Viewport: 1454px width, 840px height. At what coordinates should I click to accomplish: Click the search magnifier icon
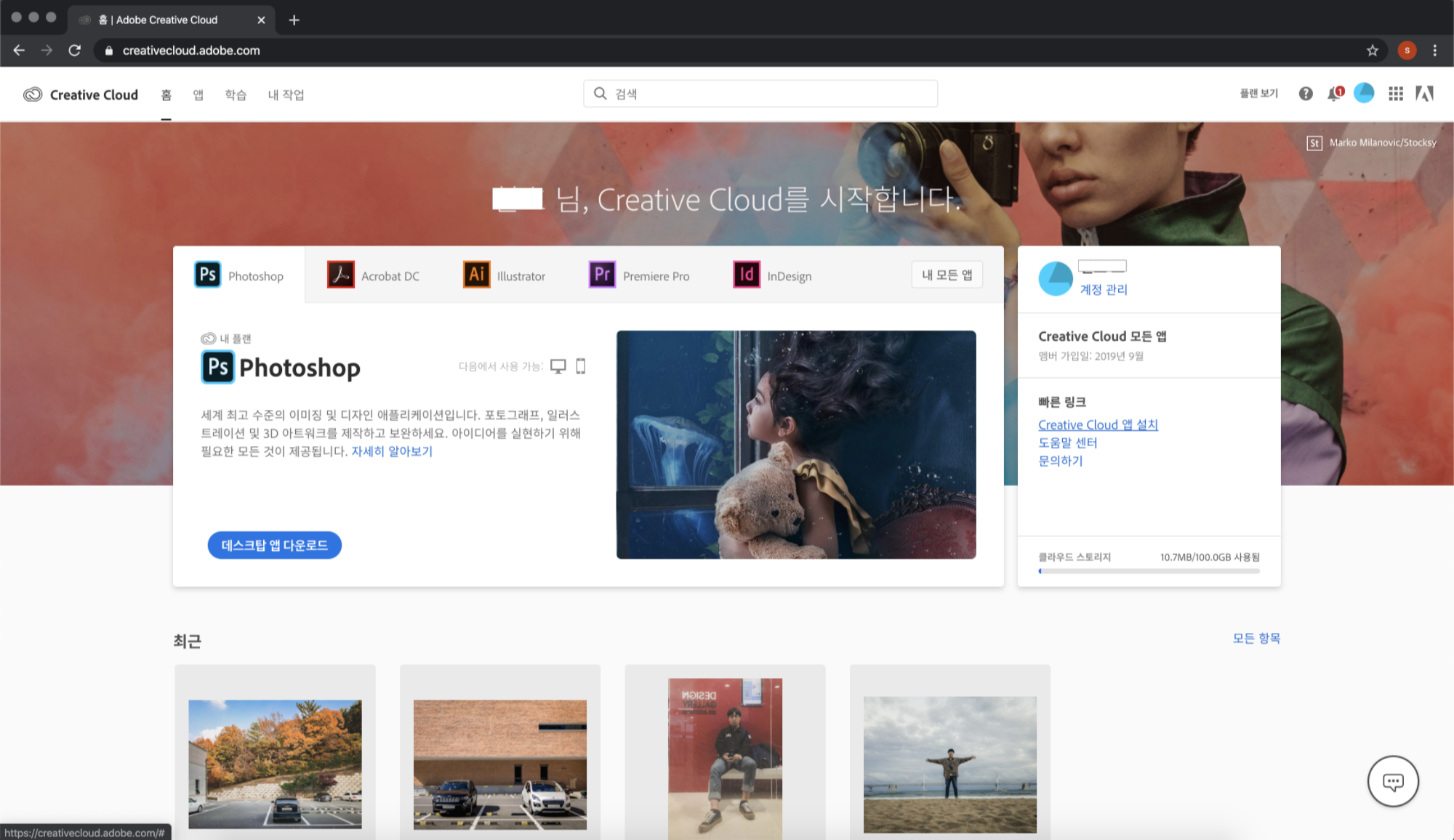600,94
